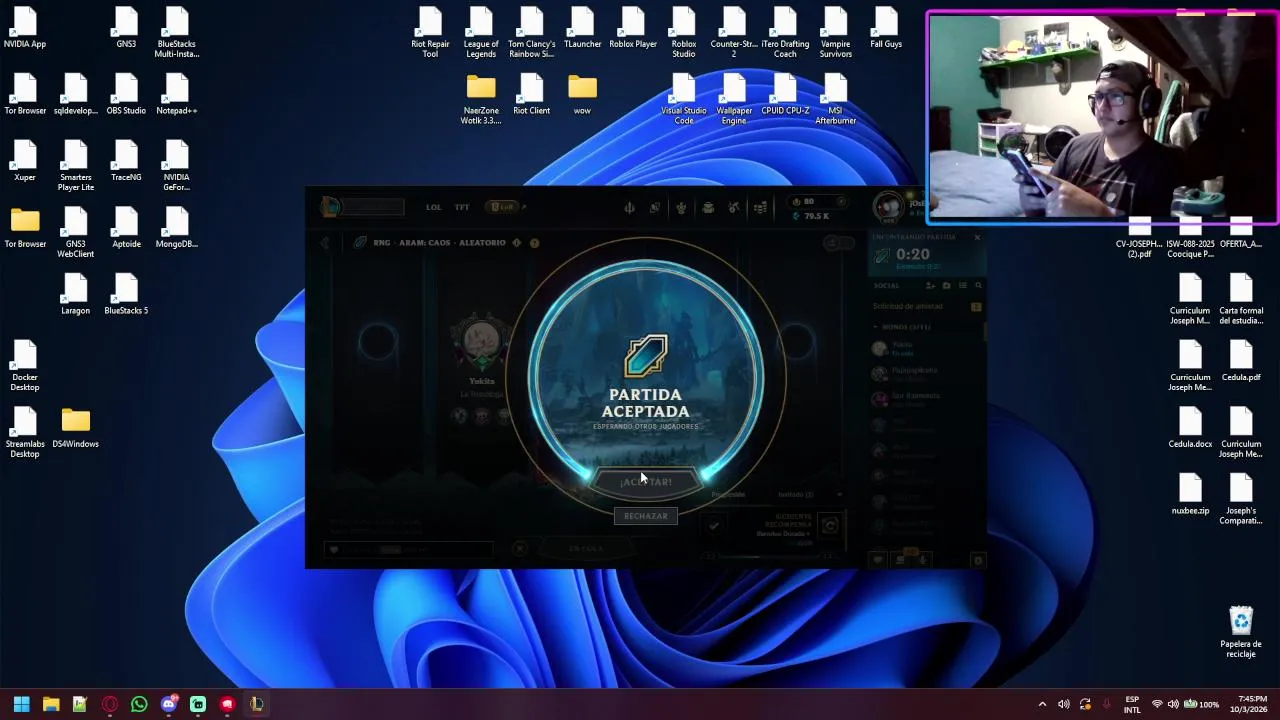Image resolution: width=1280 pixels, height=720 pixels.
Task: Cancel queue with the X beside En Cola
Action: (519, 548)
